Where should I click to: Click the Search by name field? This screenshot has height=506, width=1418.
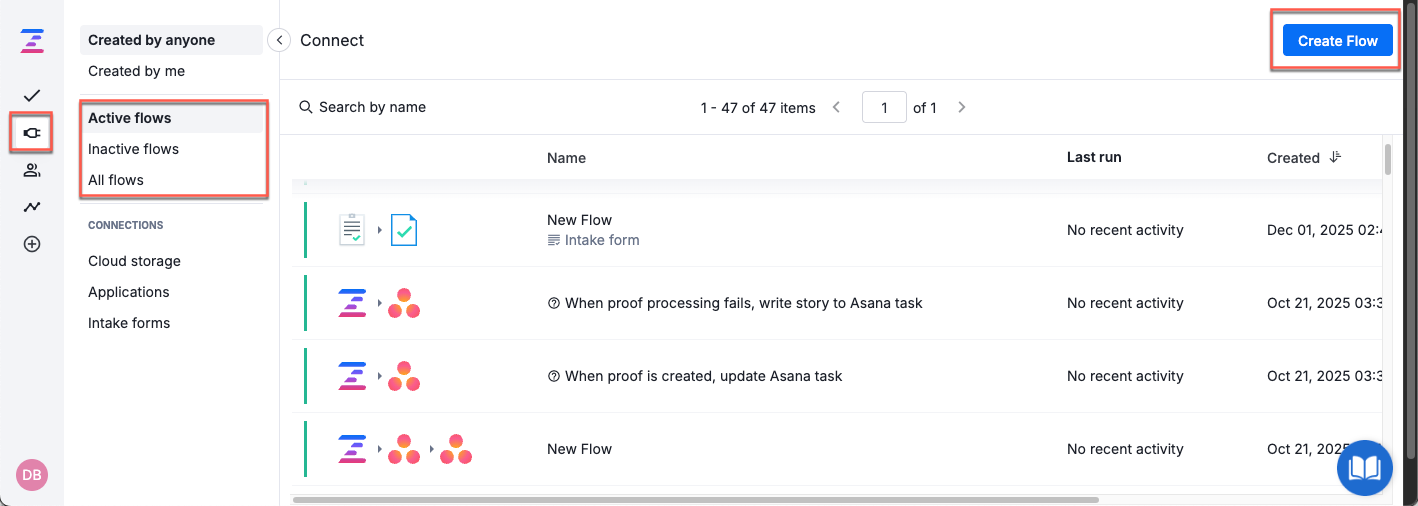372,107
